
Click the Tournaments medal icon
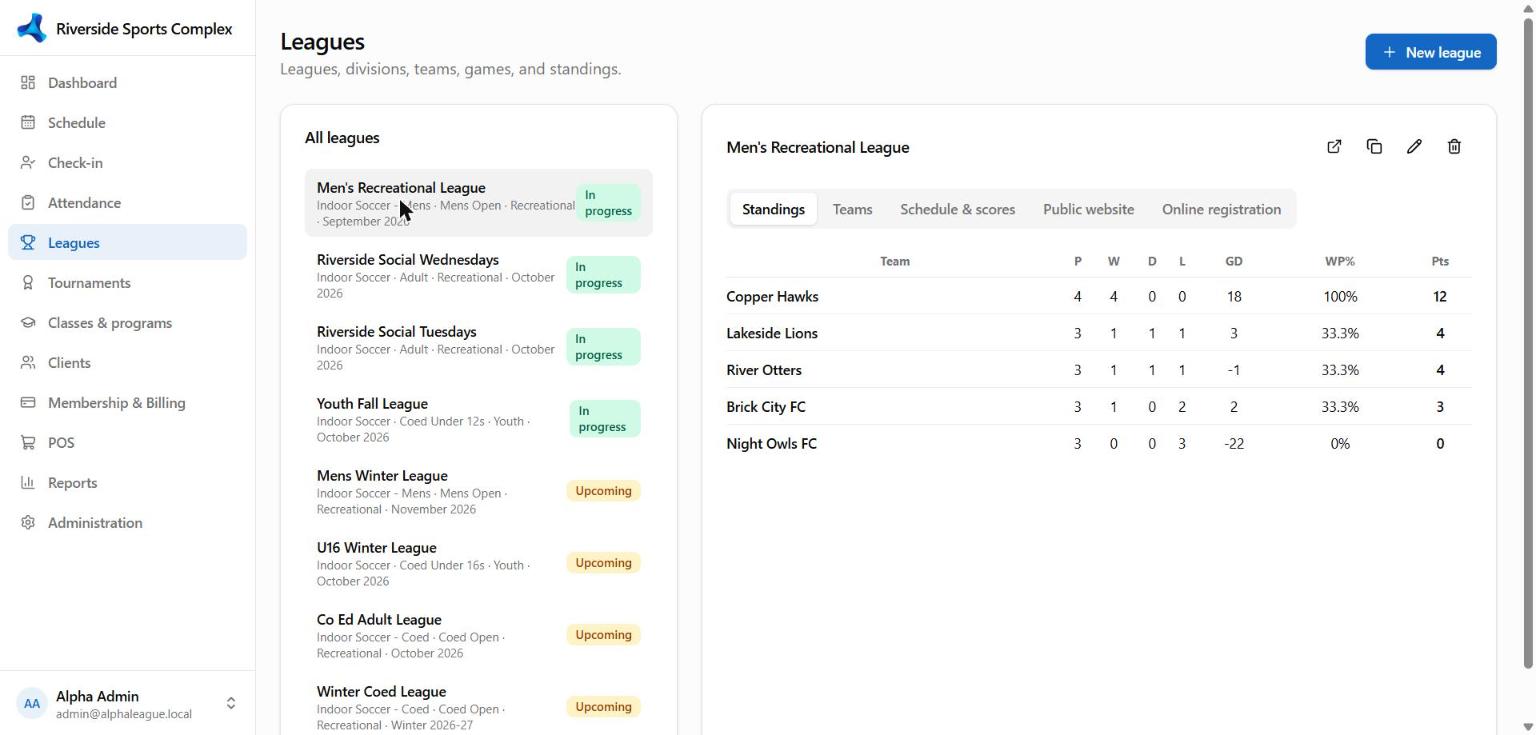[28, 283]
